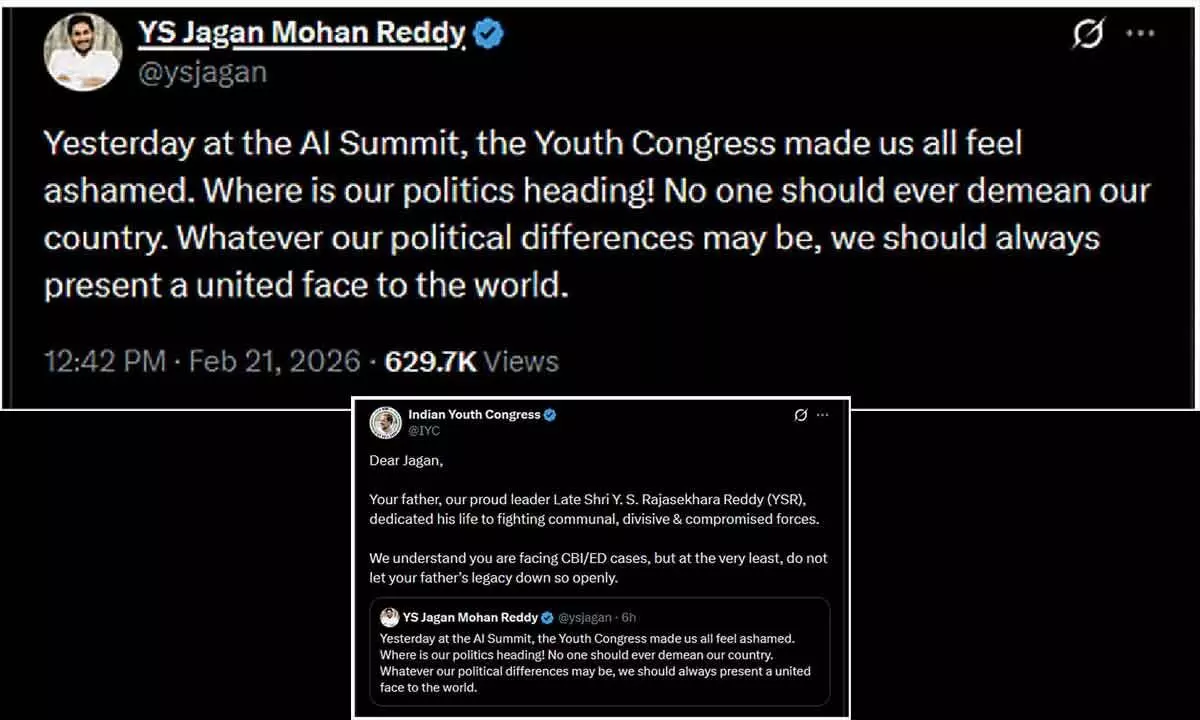Click the verified badge inside the quoted tweet

(x=547, y=618)
